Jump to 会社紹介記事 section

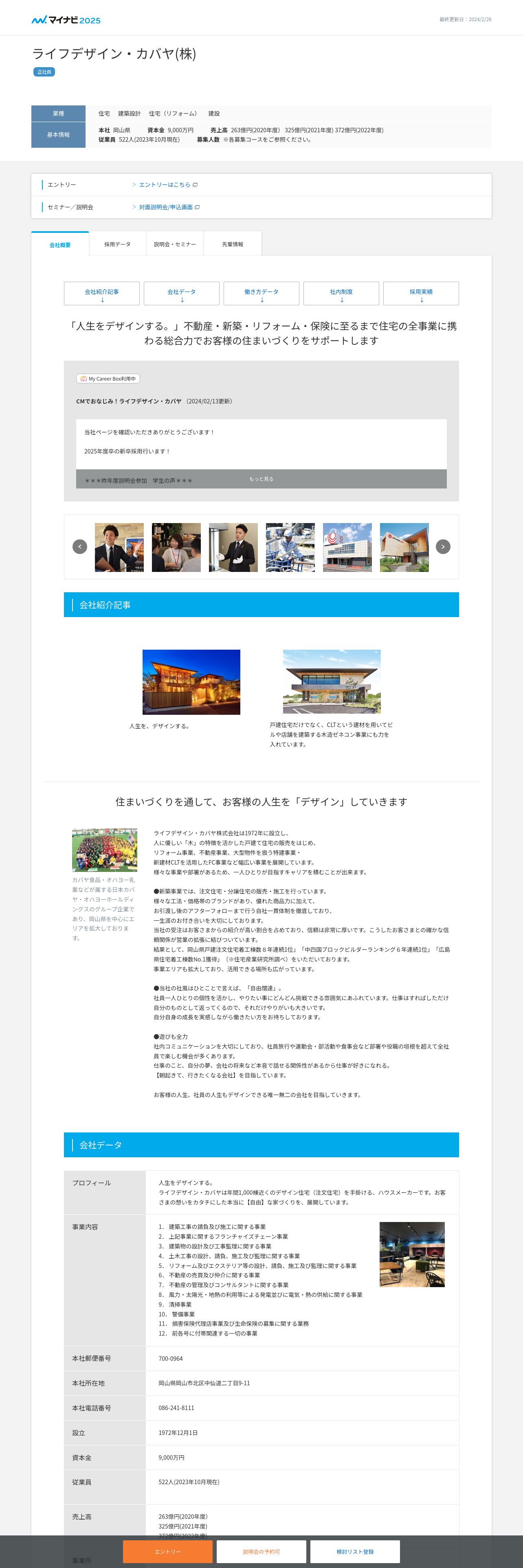pos(102,293)
